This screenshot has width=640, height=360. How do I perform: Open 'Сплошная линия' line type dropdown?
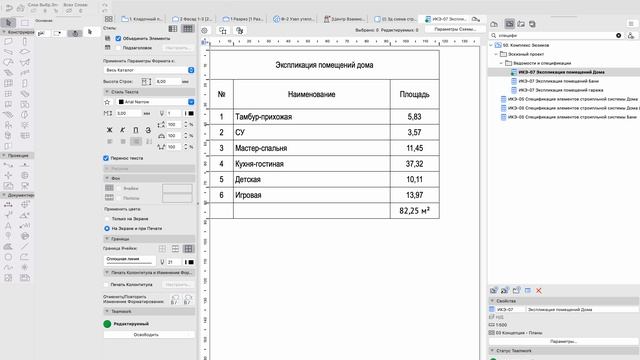(130, 260)
